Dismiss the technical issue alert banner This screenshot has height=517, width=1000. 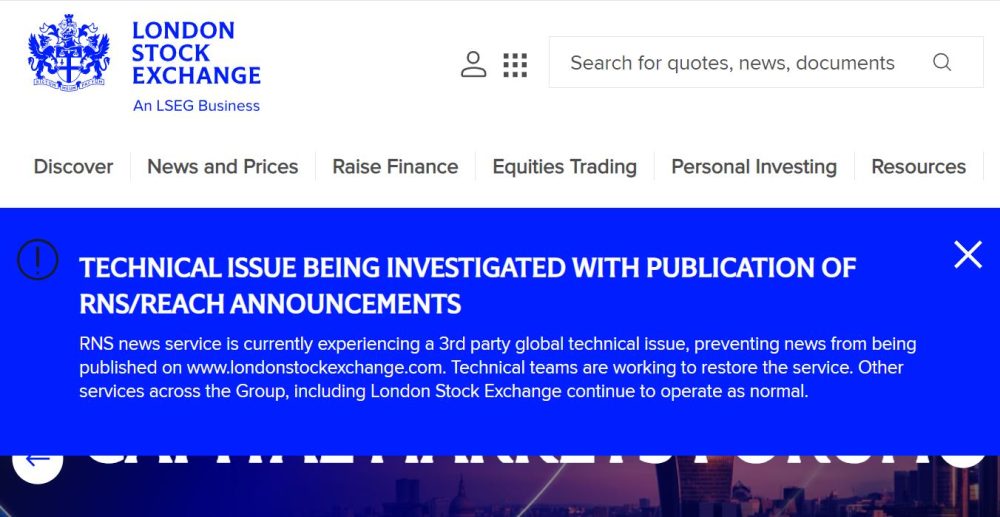click(x=967, y=255)
